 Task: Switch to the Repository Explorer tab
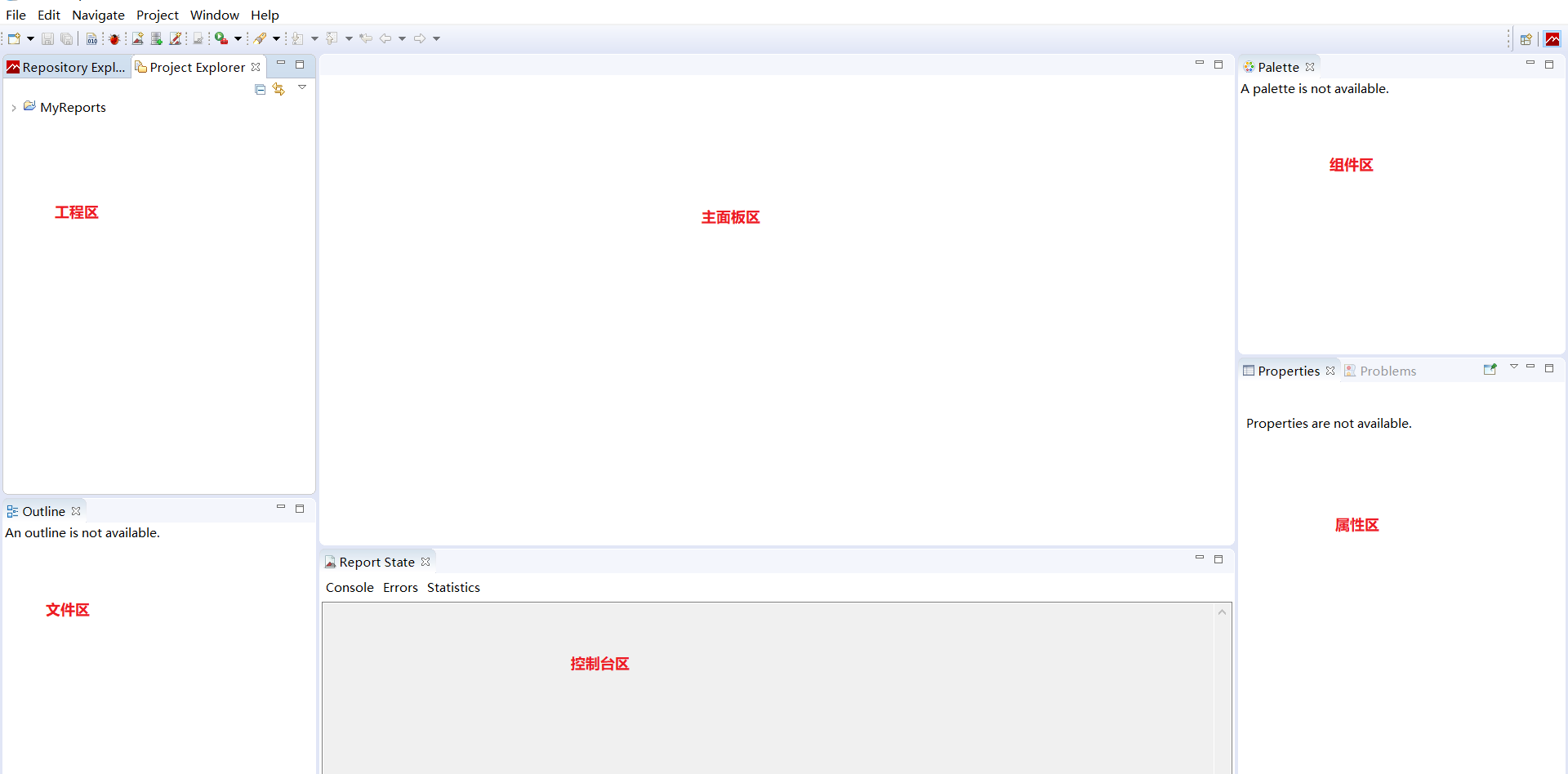67,67
